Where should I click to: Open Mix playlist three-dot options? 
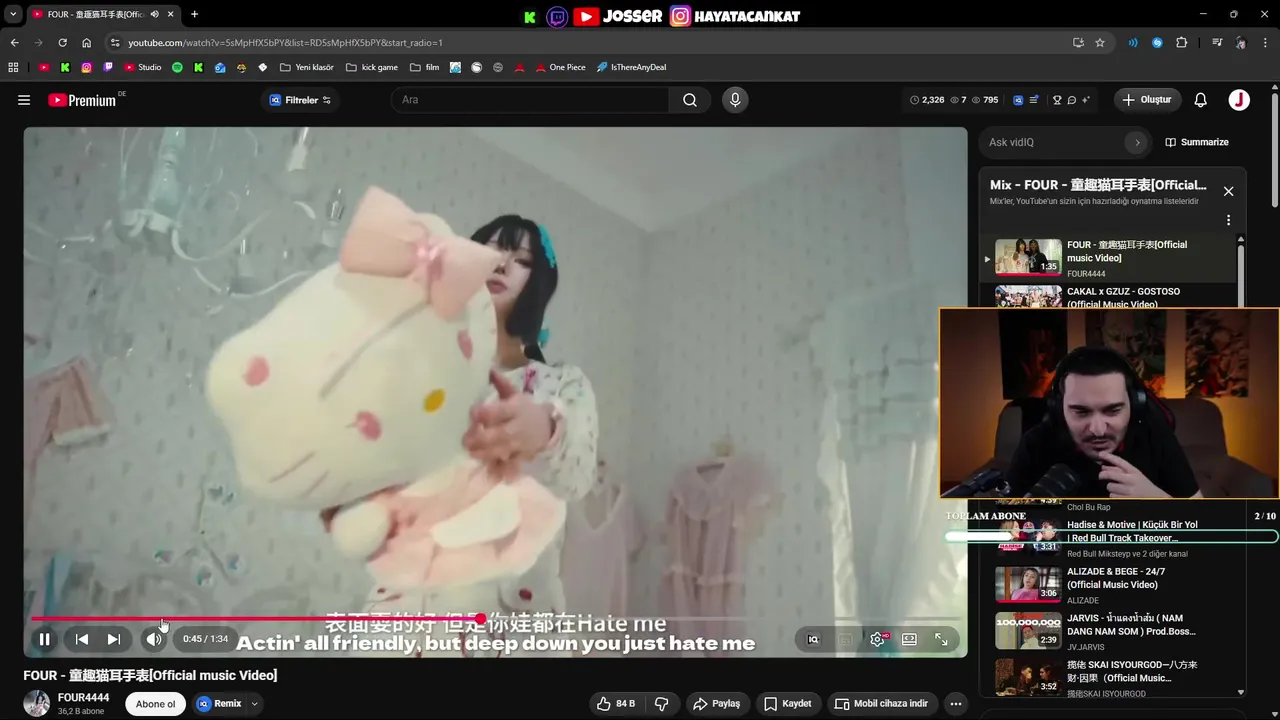tap(1228, 220)
